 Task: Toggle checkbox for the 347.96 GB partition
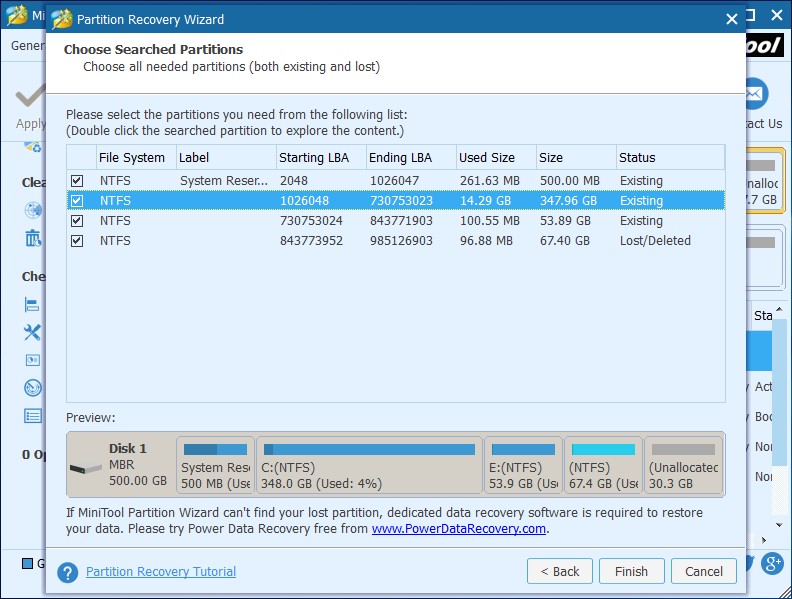77,201
